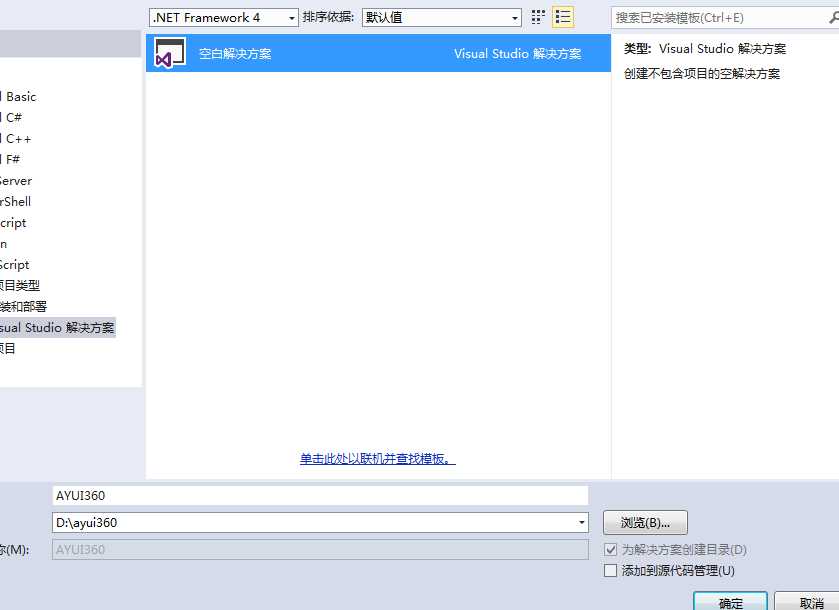
Task: Open the .NET Framework 4 dropdown
Action: coord(224,18)
